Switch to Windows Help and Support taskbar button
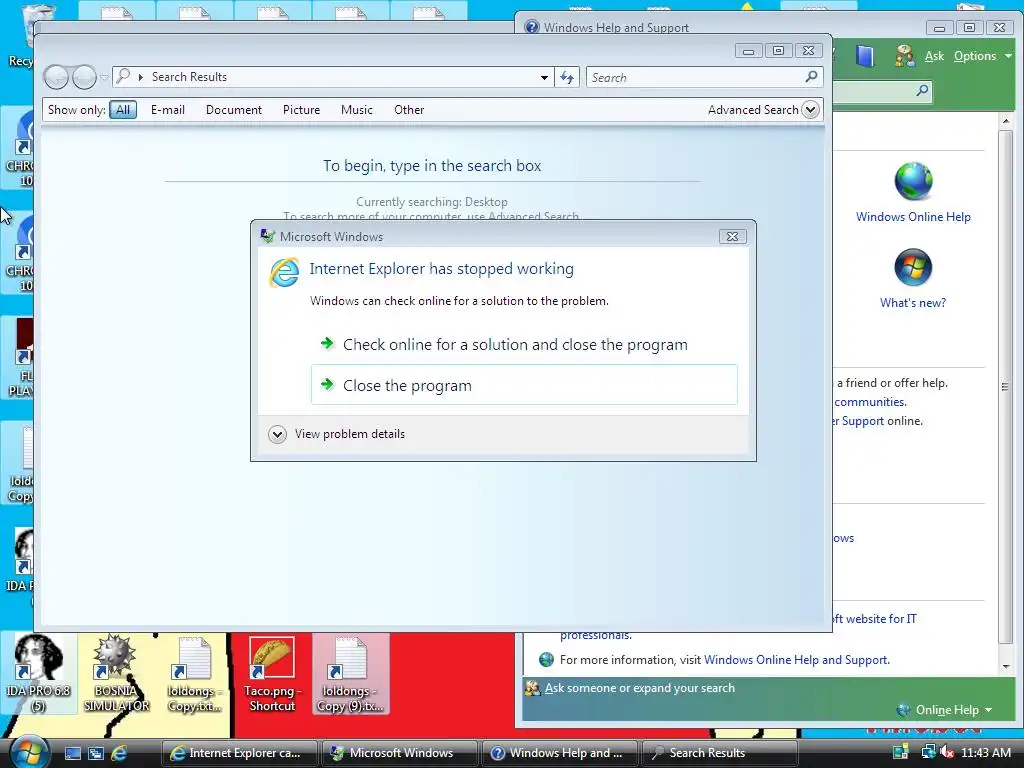The height and width of the screenshot is (768, 1024). 560,753
